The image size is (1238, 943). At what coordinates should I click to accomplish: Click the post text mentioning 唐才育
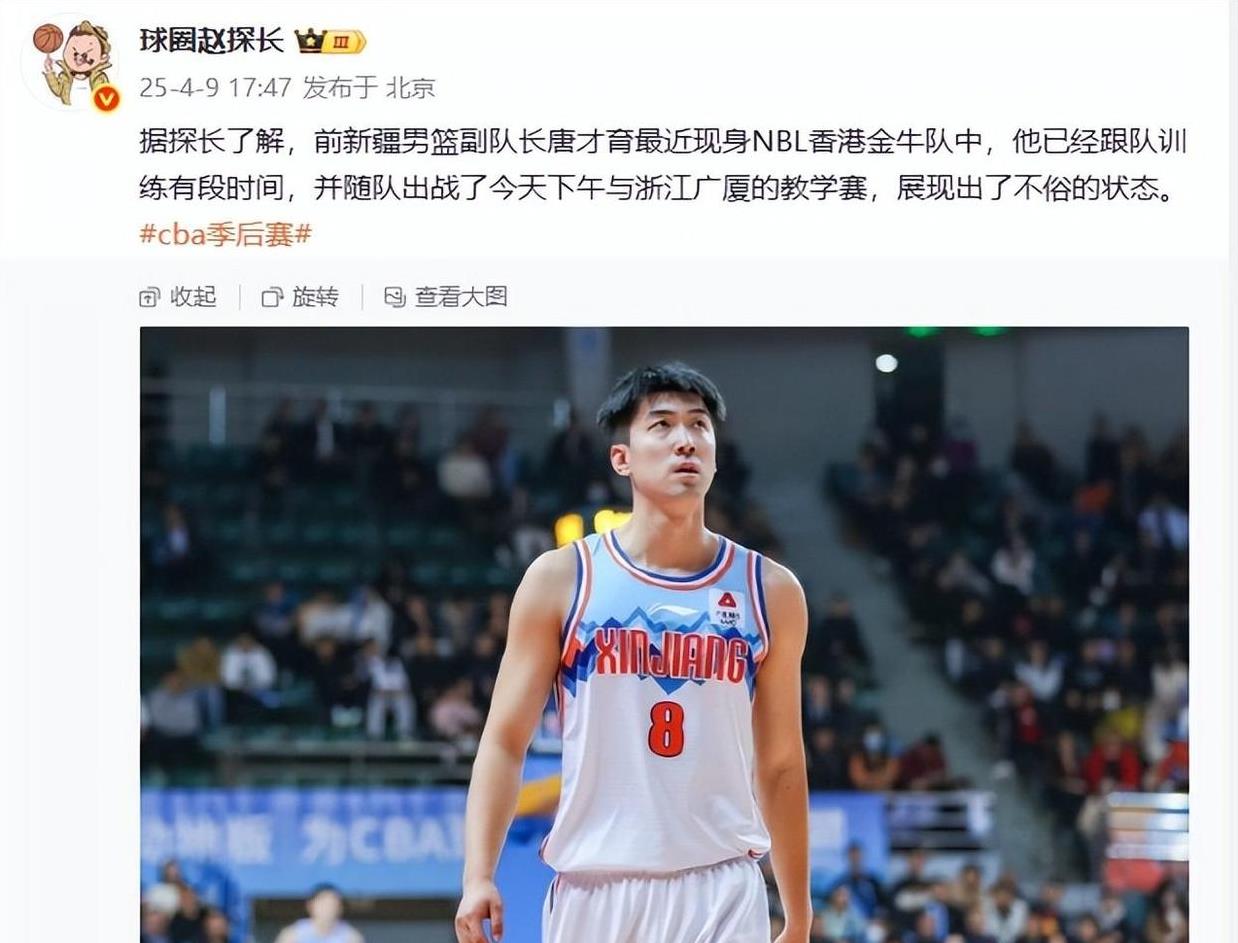coord(663,143)
